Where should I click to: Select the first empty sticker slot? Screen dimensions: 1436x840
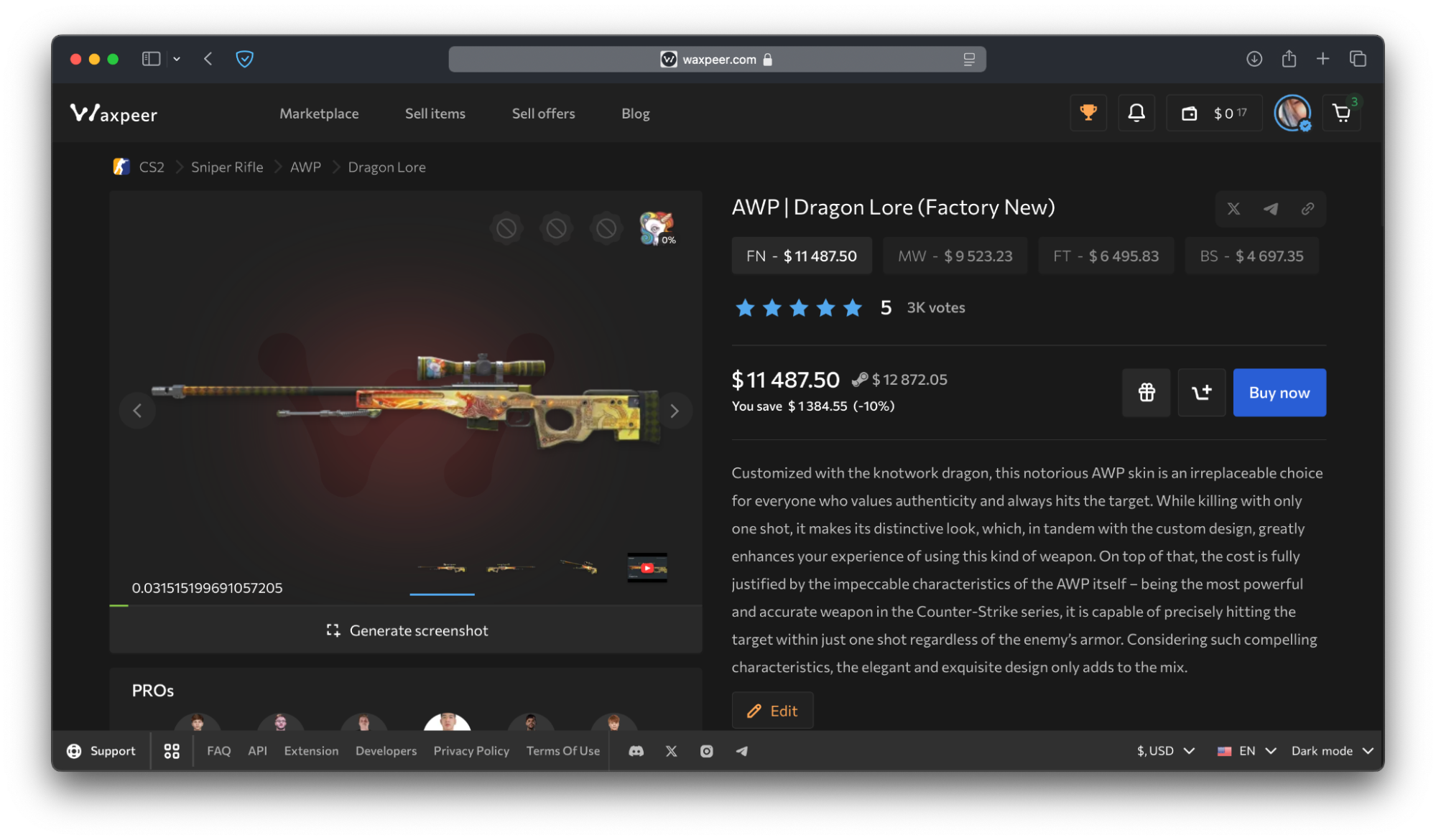pos(506,229)
